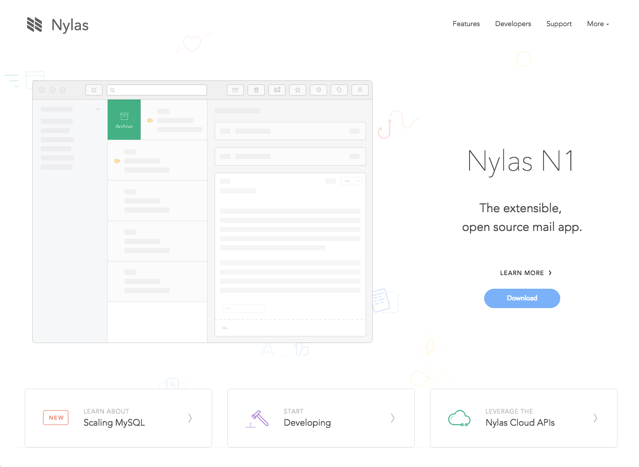
Task: Click the sidebar chevron in mail mockup
Action: click(x=98, y=109)
